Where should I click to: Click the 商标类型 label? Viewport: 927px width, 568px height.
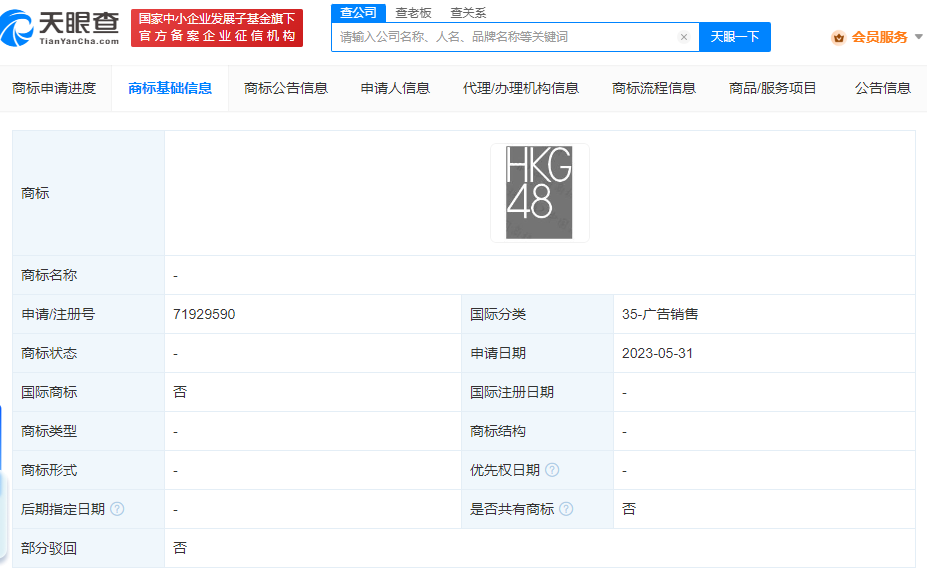click(x=49, y=431)
